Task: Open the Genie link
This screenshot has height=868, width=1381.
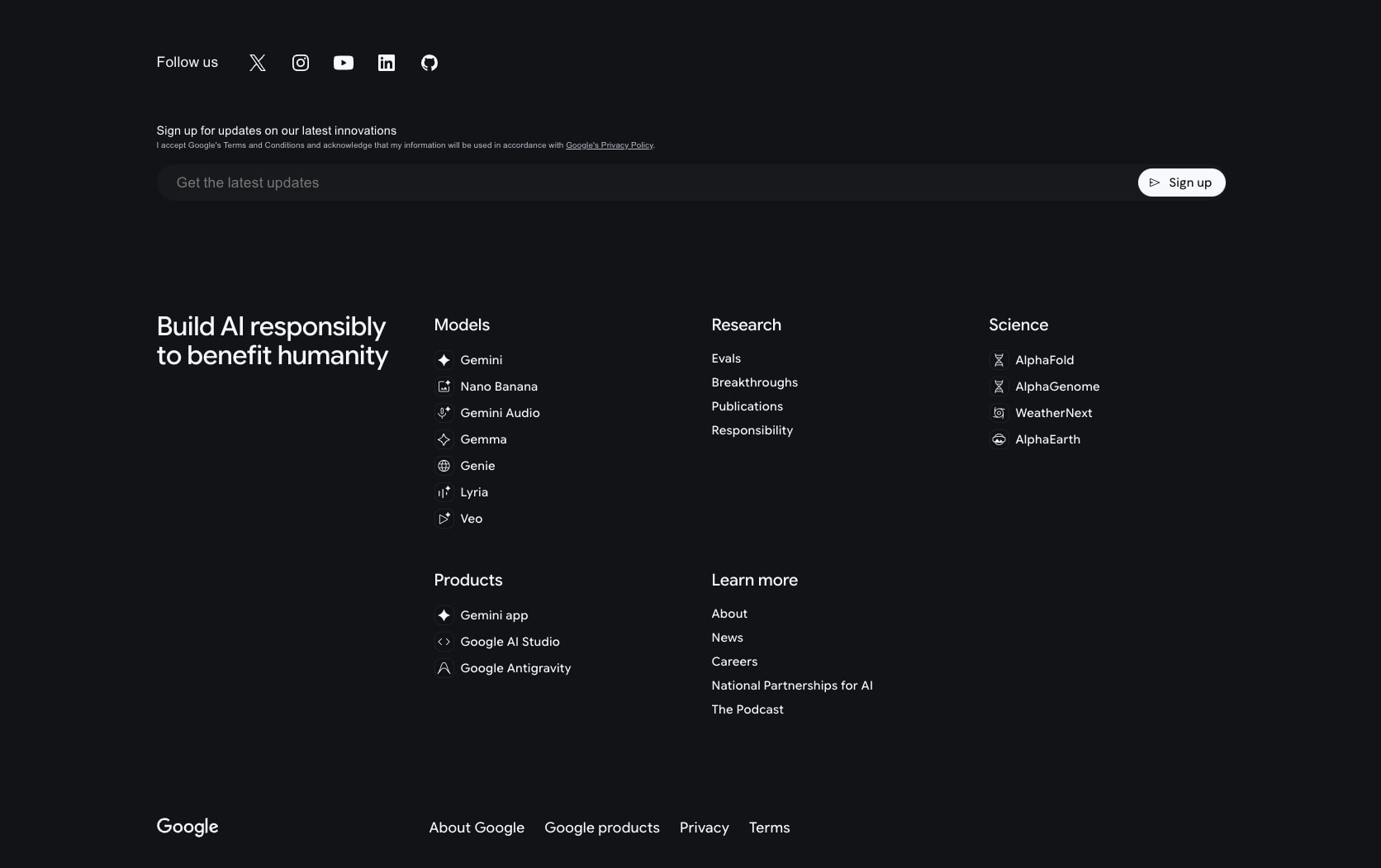Action: [477, 466]
